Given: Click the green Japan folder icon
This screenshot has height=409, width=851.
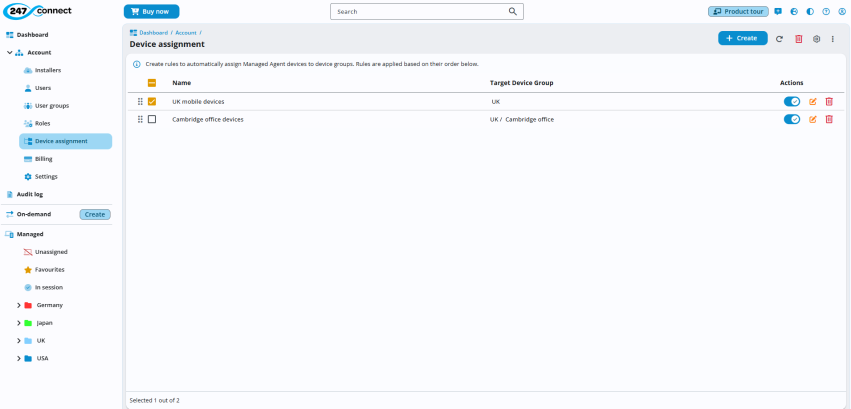Looking at the screenshot, I should (x=28, y=323).
